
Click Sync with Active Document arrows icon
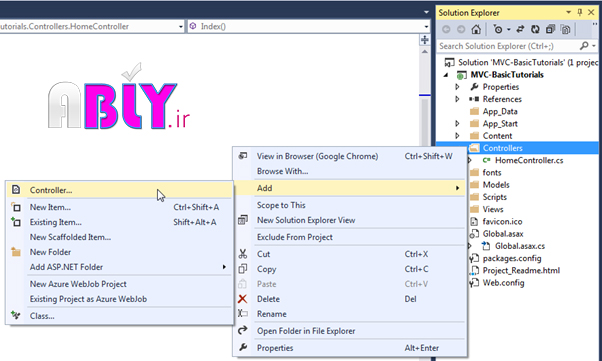520,29
